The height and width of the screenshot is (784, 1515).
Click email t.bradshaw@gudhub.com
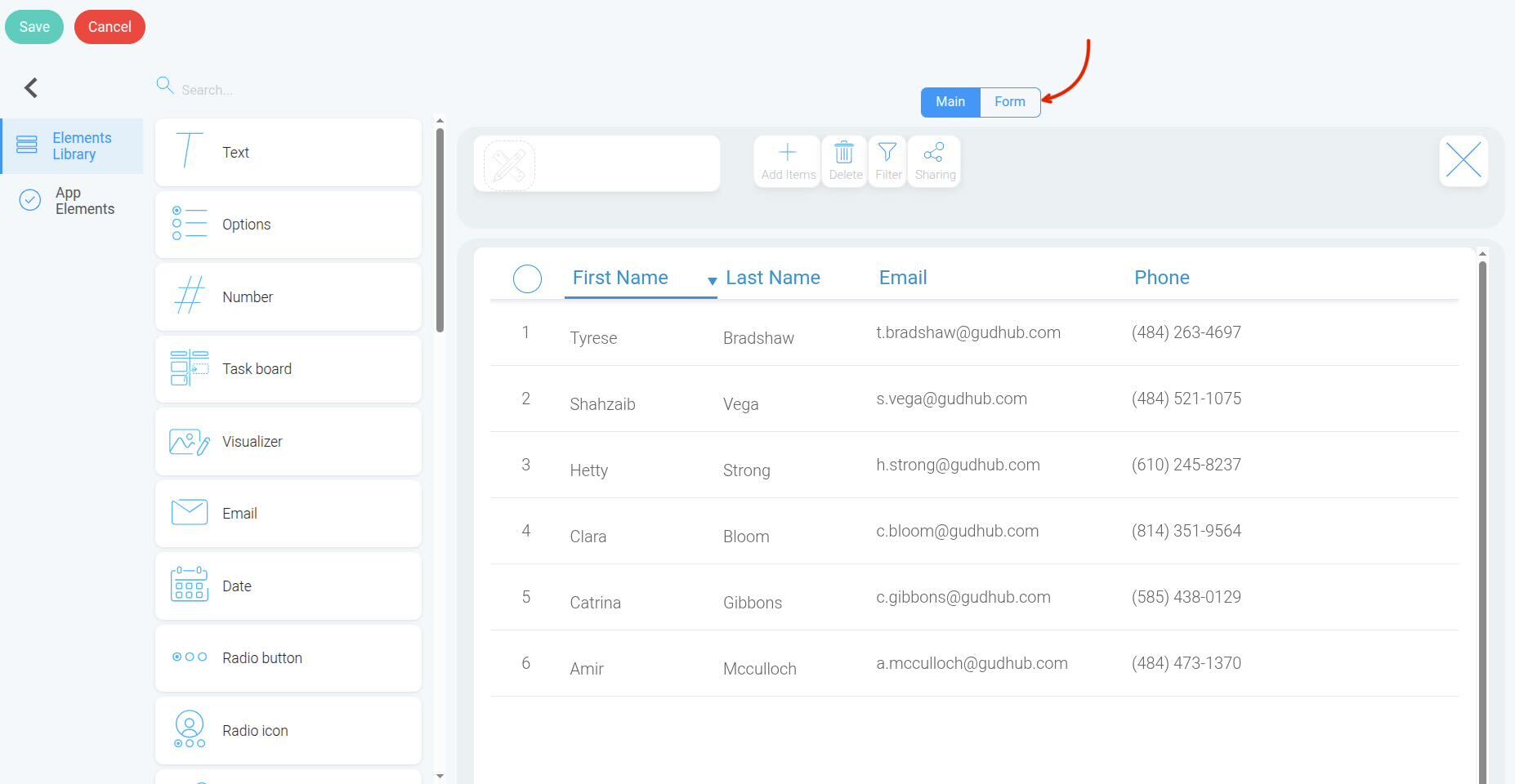pos(968,332)
